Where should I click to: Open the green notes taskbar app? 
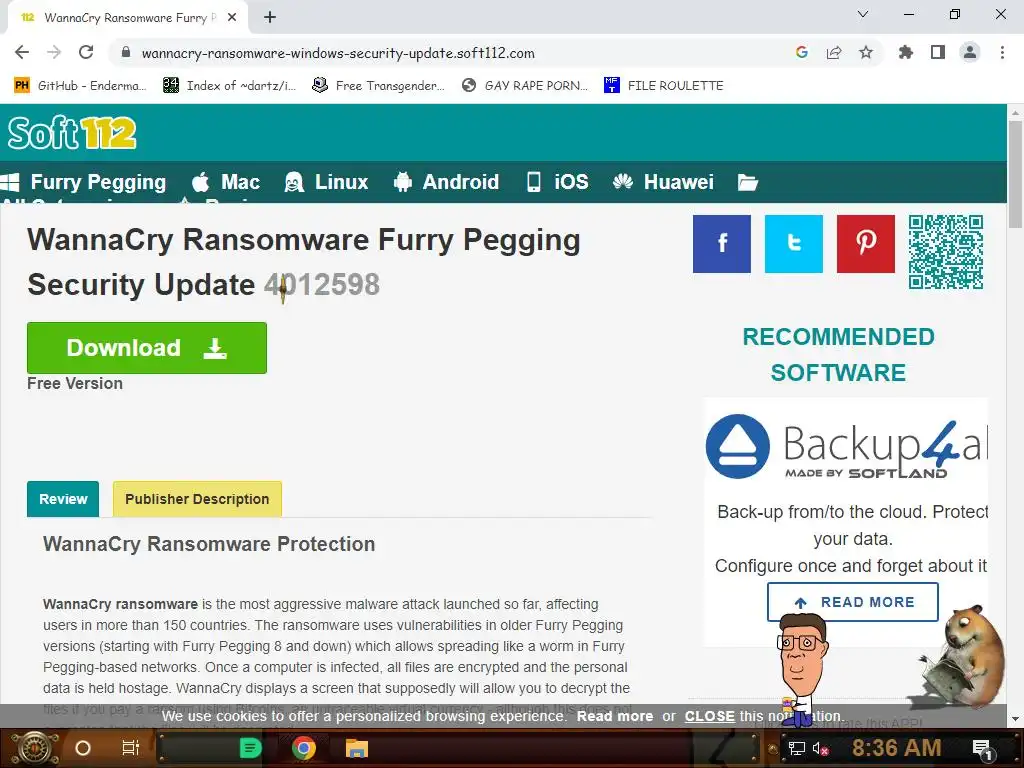tap(250, 748)
